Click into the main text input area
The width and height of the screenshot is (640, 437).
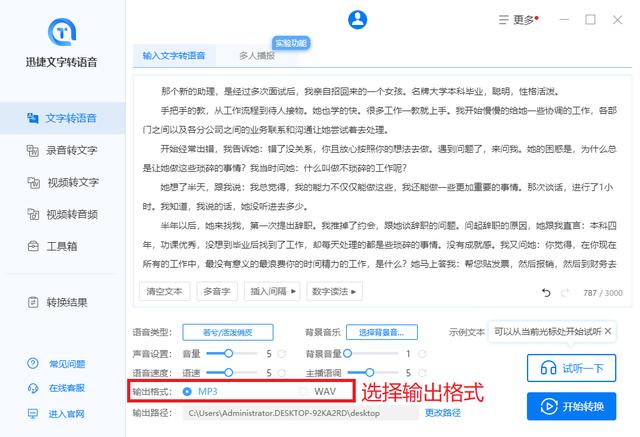pos(380,177)
